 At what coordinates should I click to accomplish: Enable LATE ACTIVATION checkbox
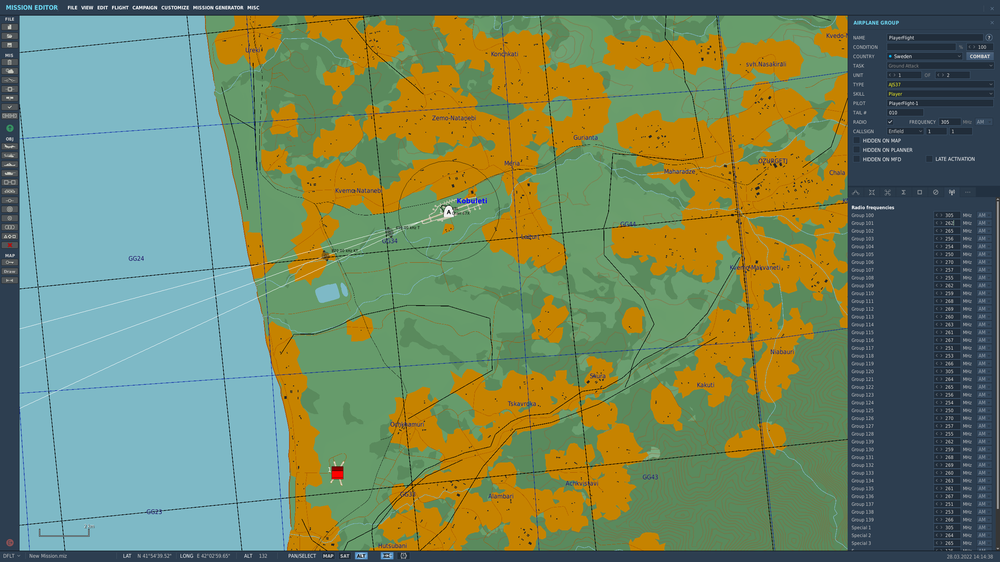point(930,159)
